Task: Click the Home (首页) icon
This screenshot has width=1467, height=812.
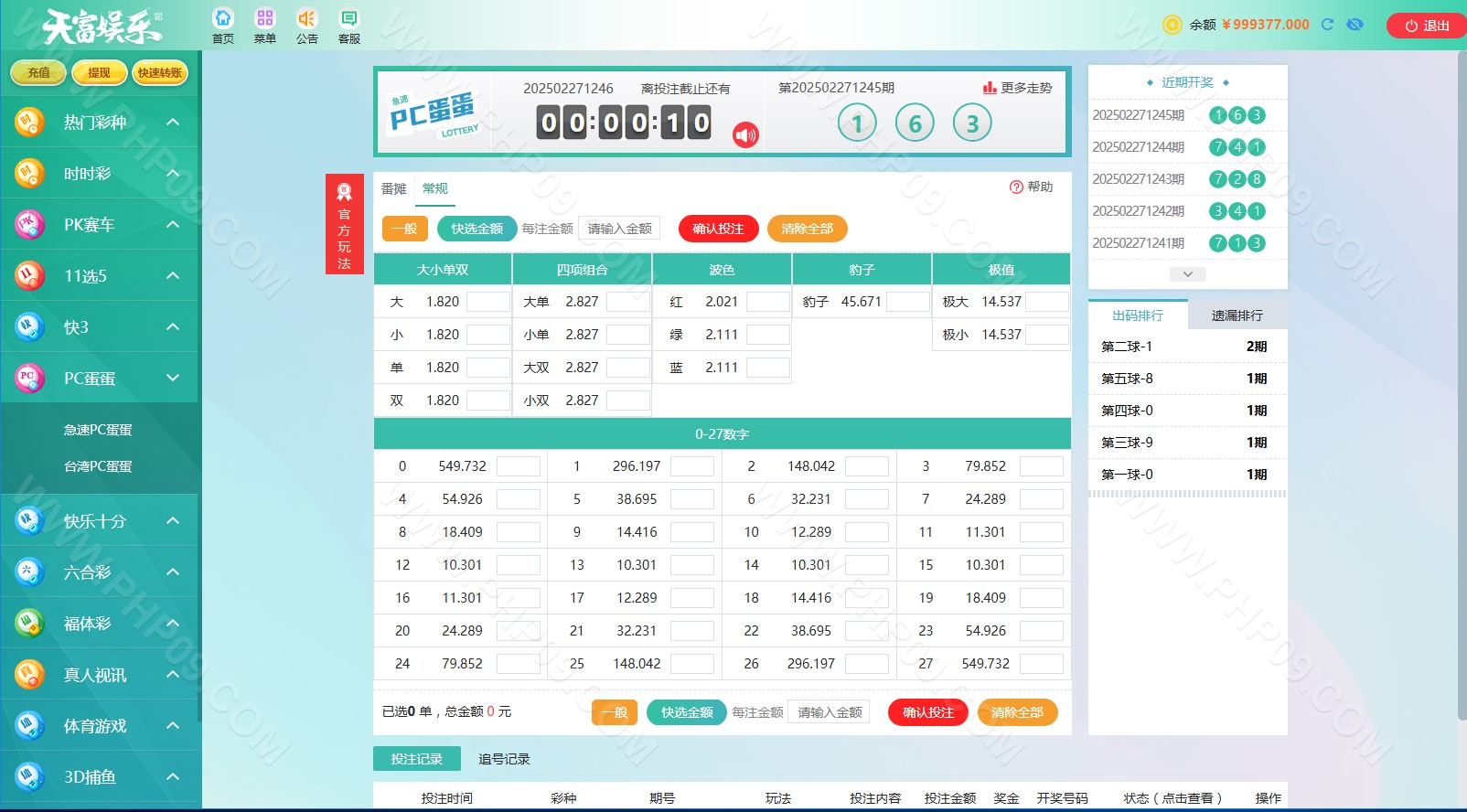Action: [223, 19]
